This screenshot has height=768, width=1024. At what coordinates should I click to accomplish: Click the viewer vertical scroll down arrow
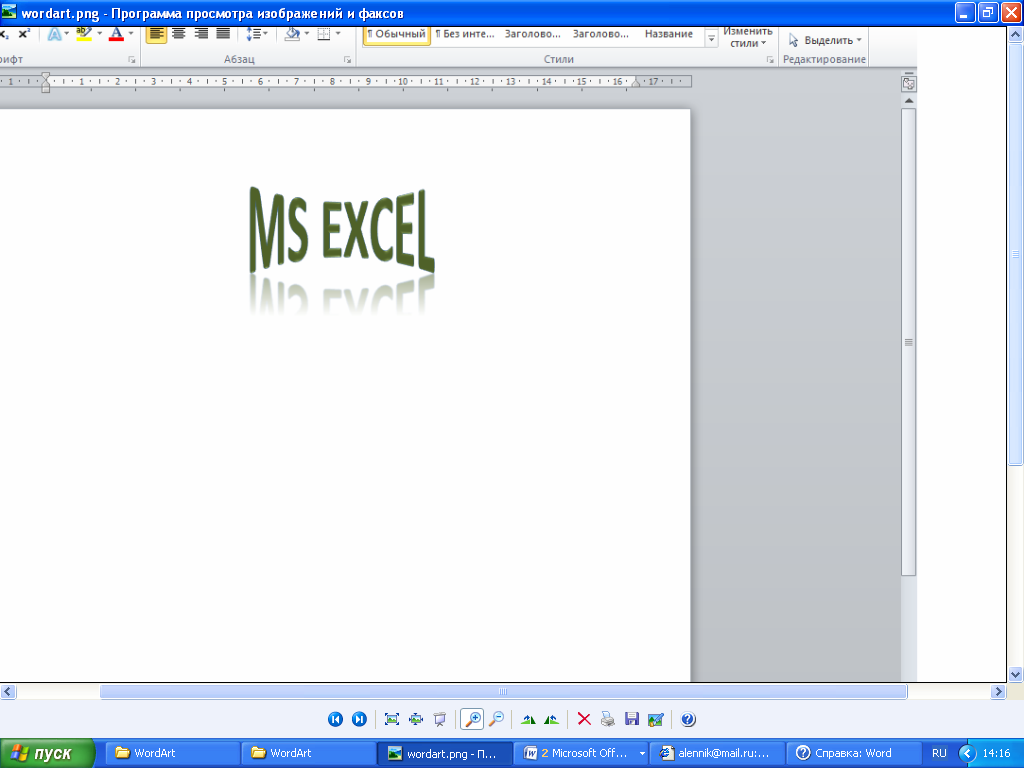[1016, 675]
